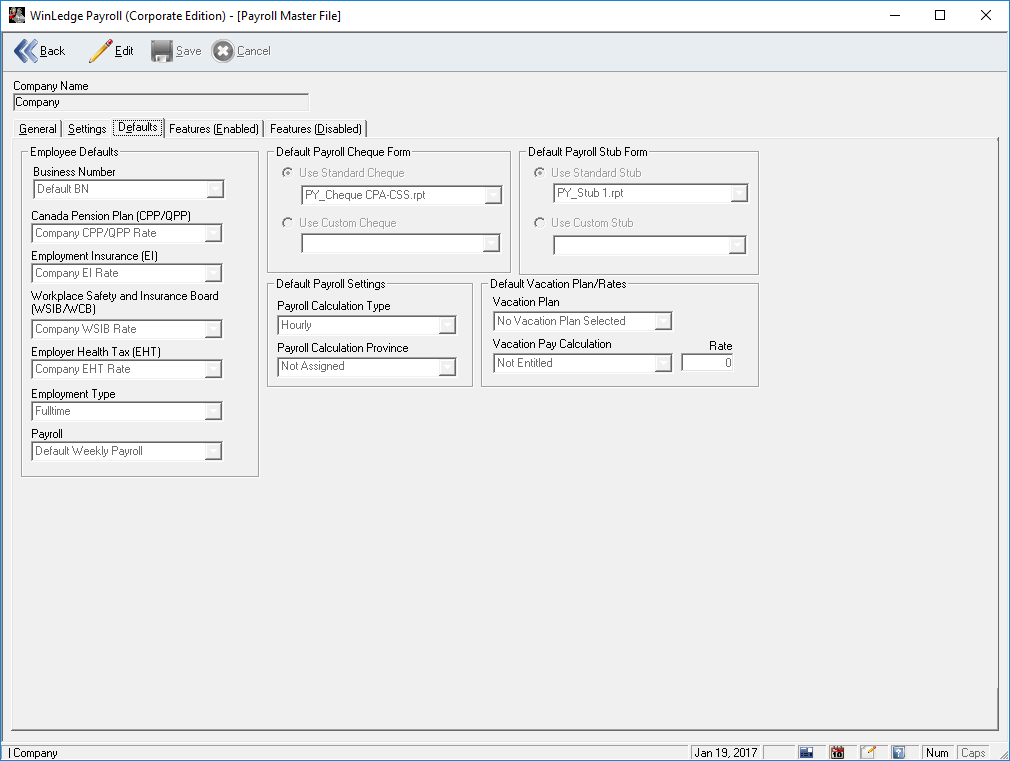This screenshot has width=1010, height=761.
Task: Click the Cancel X circle icon
Action: click(223, 51)
